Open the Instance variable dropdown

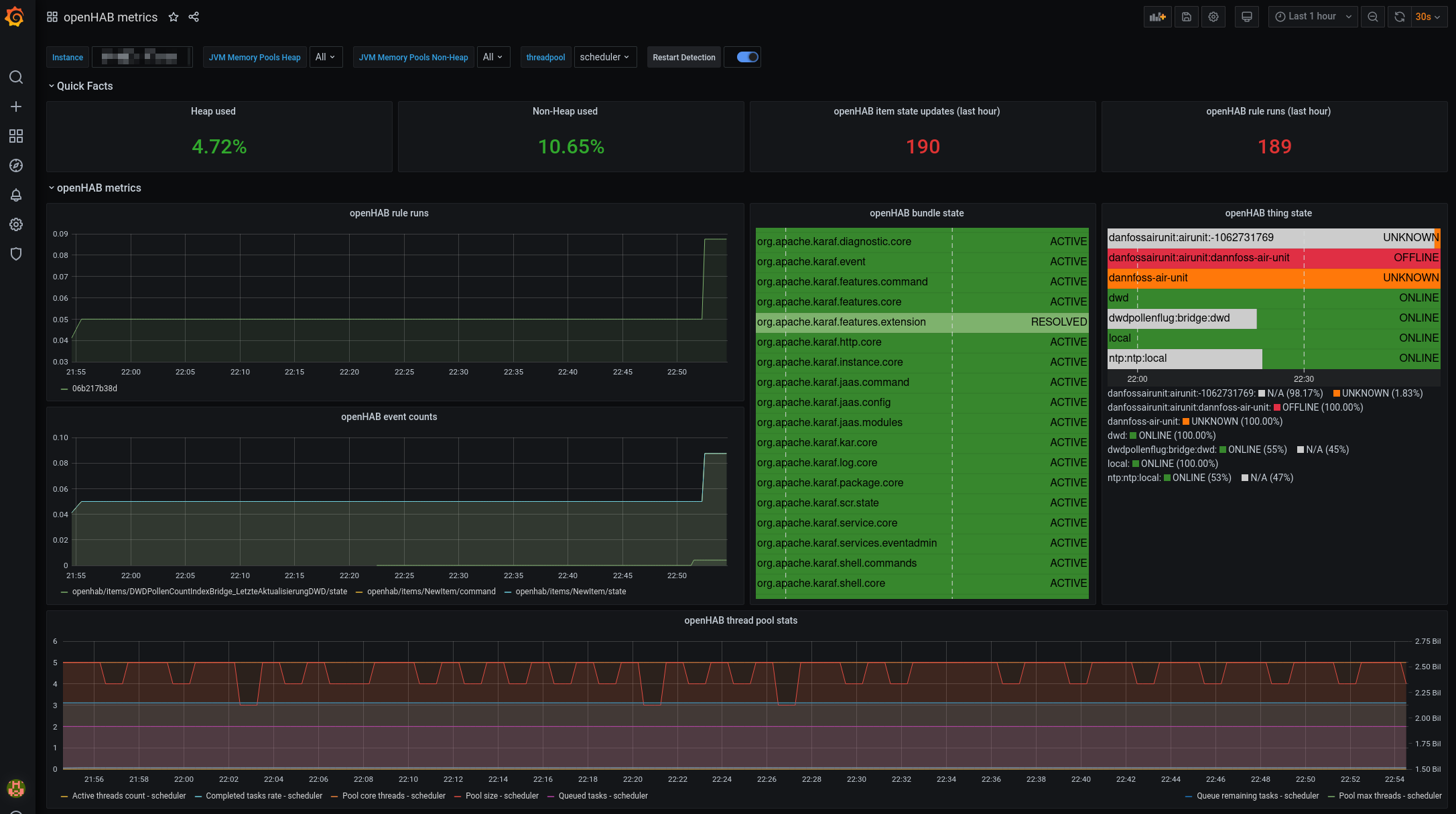(141, 57)
